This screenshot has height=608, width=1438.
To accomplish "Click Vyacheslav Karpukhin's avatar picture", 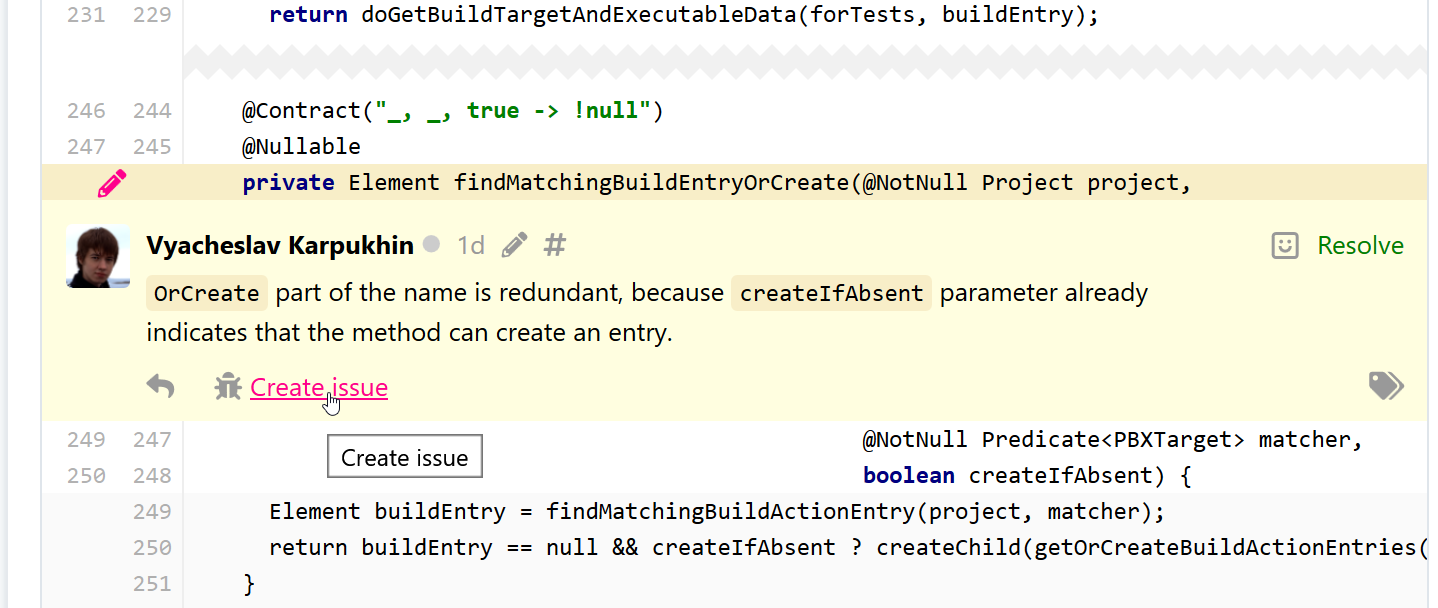I will [x=98, y=256].
